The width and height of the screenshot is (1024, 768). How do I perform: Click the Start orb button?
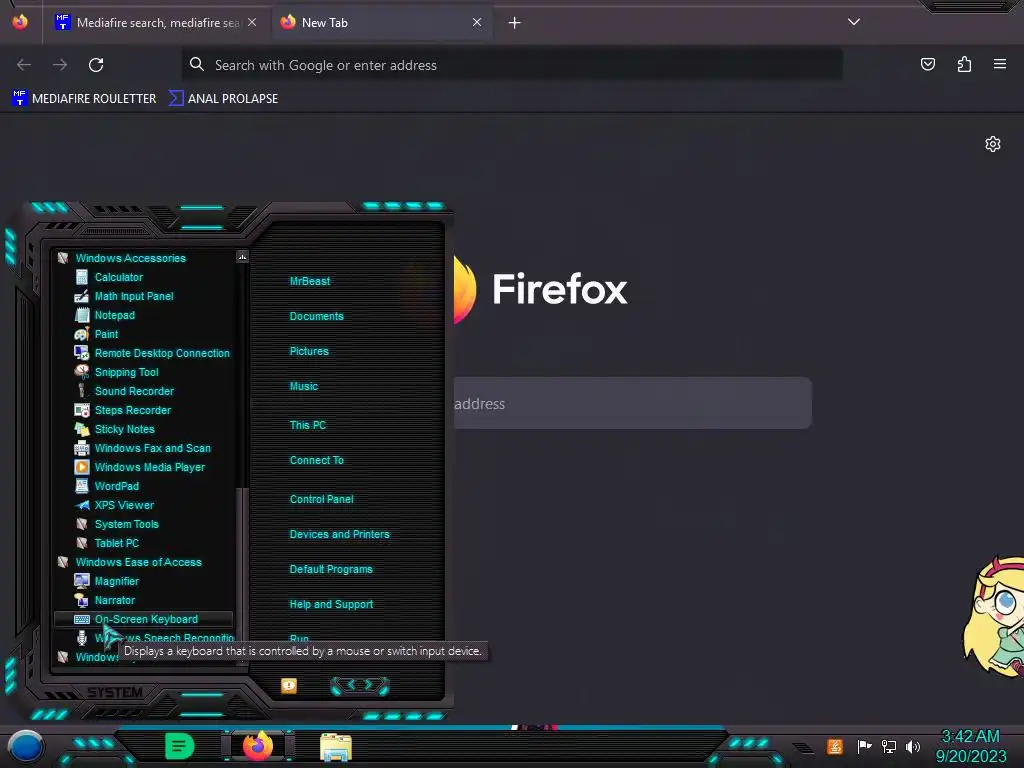26,748
